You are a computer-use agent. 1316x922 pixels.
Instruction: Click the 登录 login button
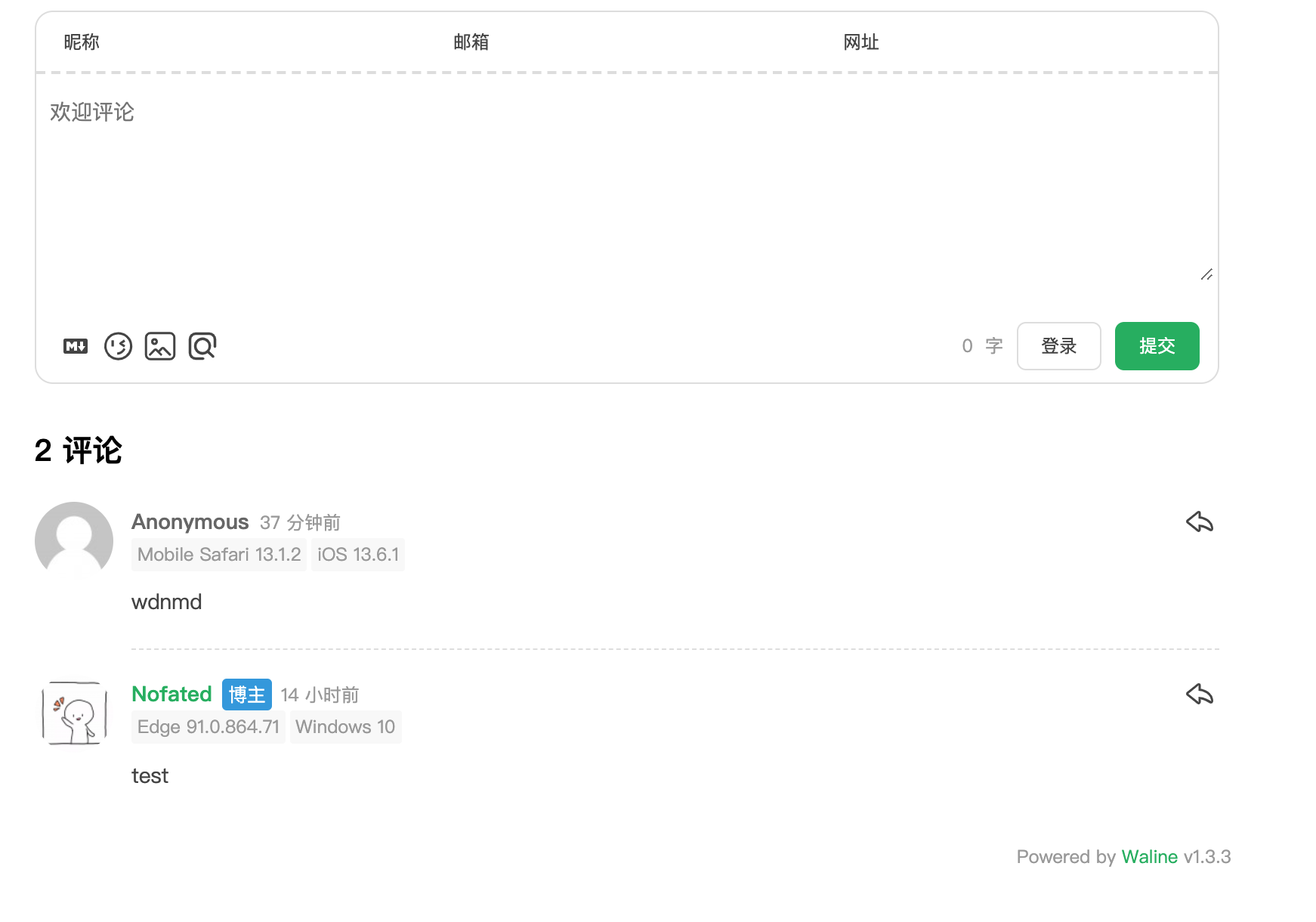(x=1058, y=345)
